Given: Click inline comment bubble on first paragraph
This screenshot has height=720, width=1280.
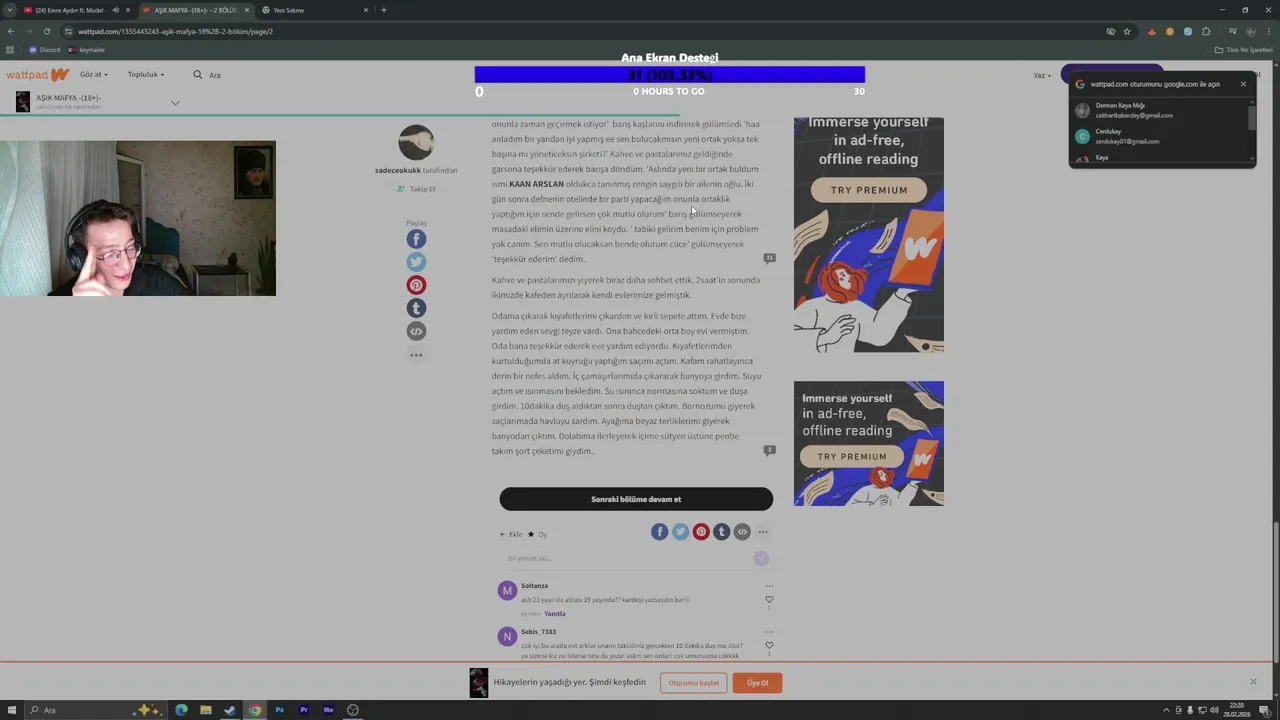Looking at the screenshot, I should pos(769,258).
